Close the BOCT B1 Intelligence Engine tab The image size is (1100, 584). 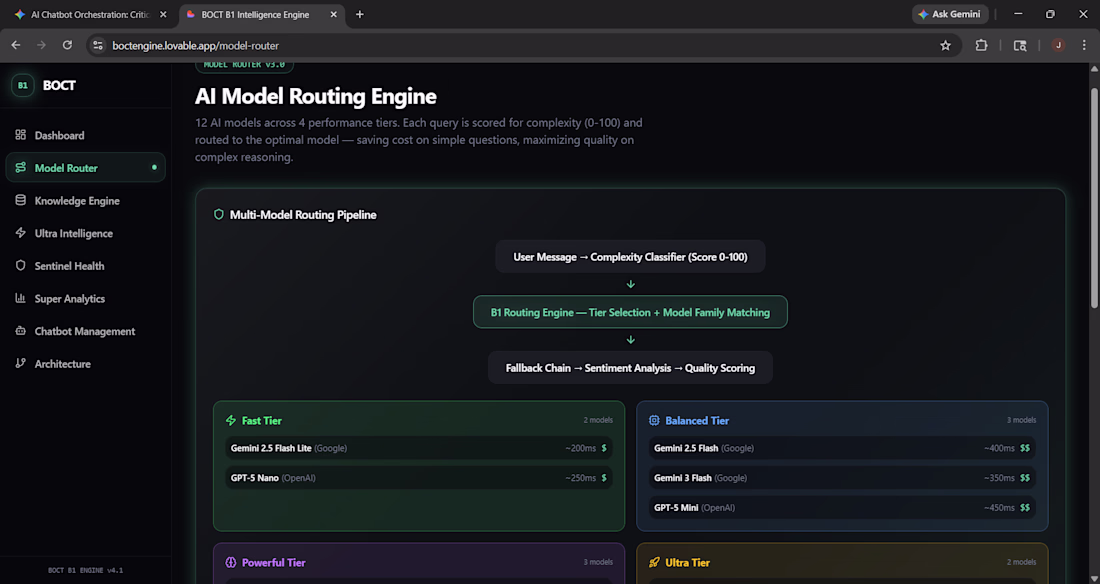point(333,14)
